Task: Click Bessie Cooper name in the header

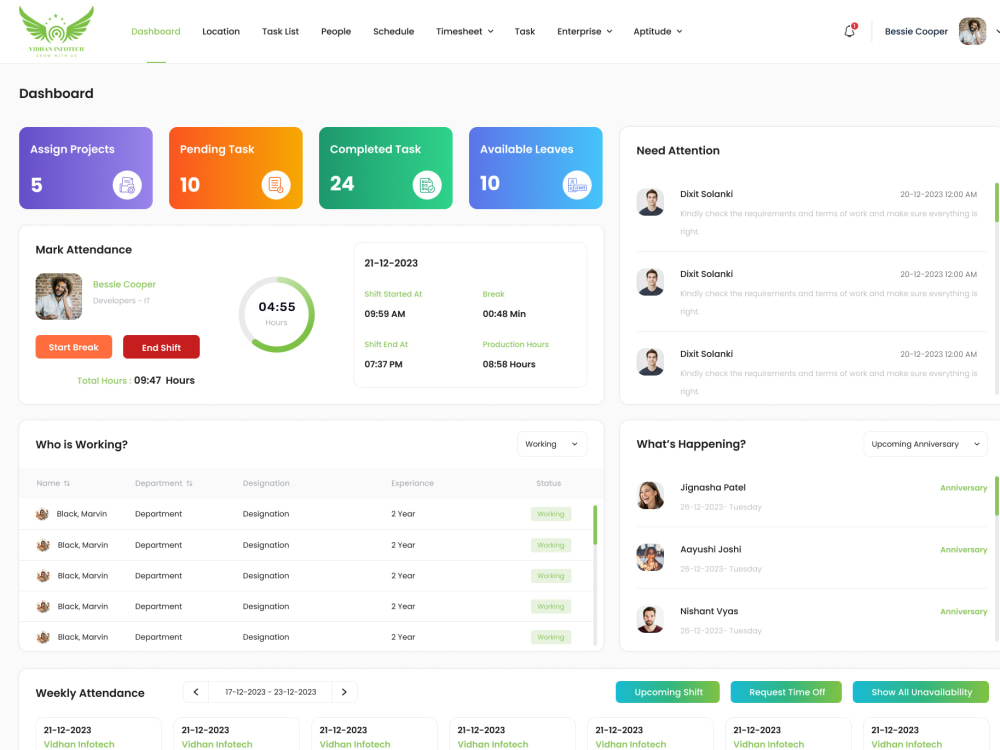Action: coord(916,31)
